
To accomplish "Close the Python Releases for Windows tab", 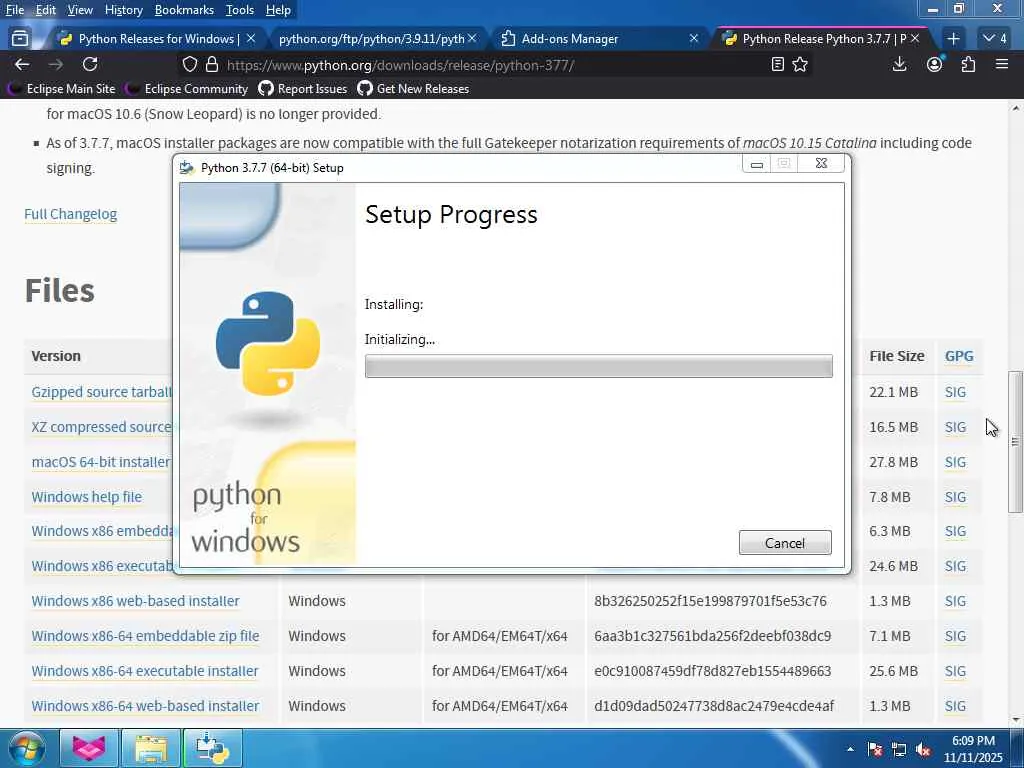I will coord(251,39).
